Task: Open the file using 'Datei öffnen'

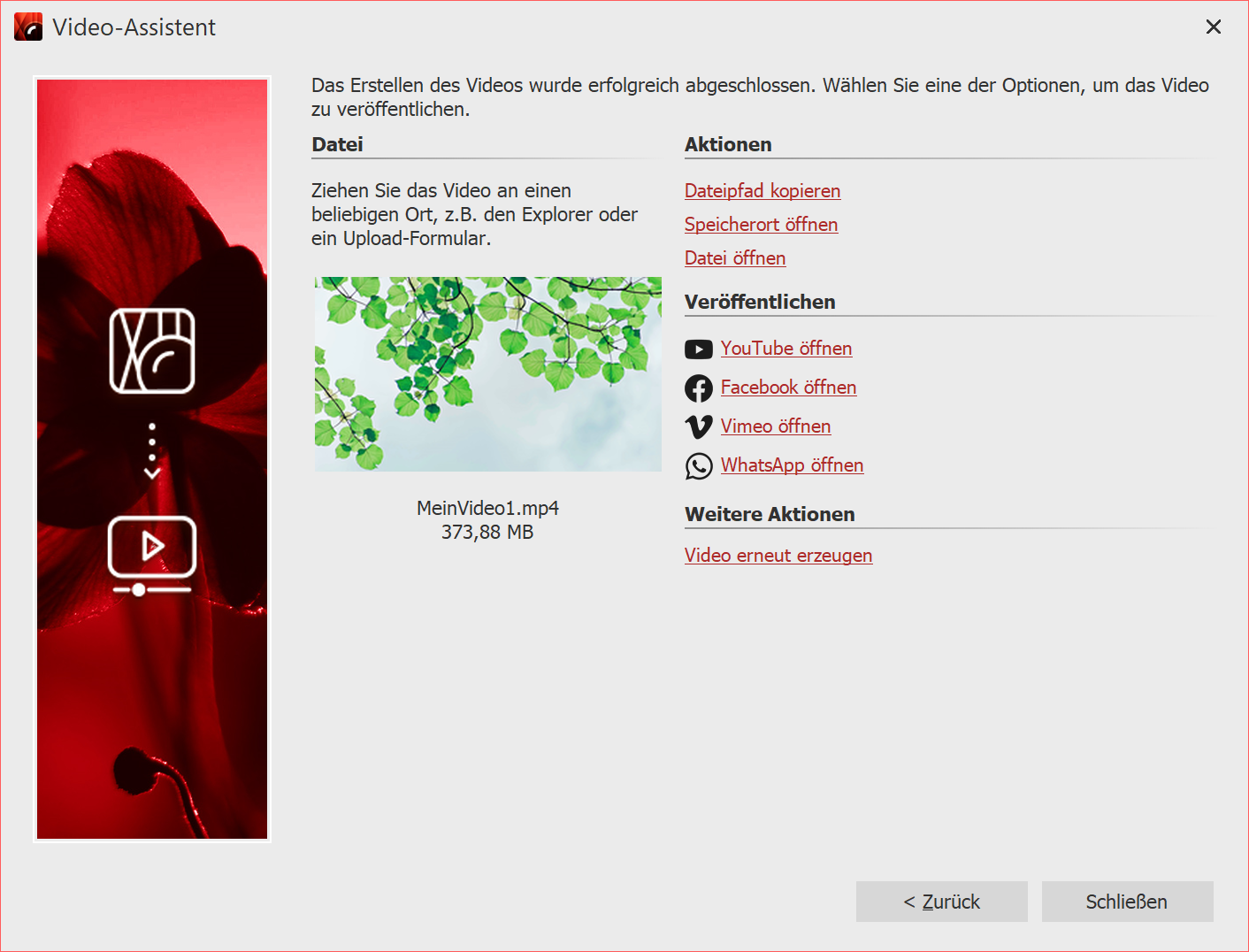Action: (x=735, y=257)
